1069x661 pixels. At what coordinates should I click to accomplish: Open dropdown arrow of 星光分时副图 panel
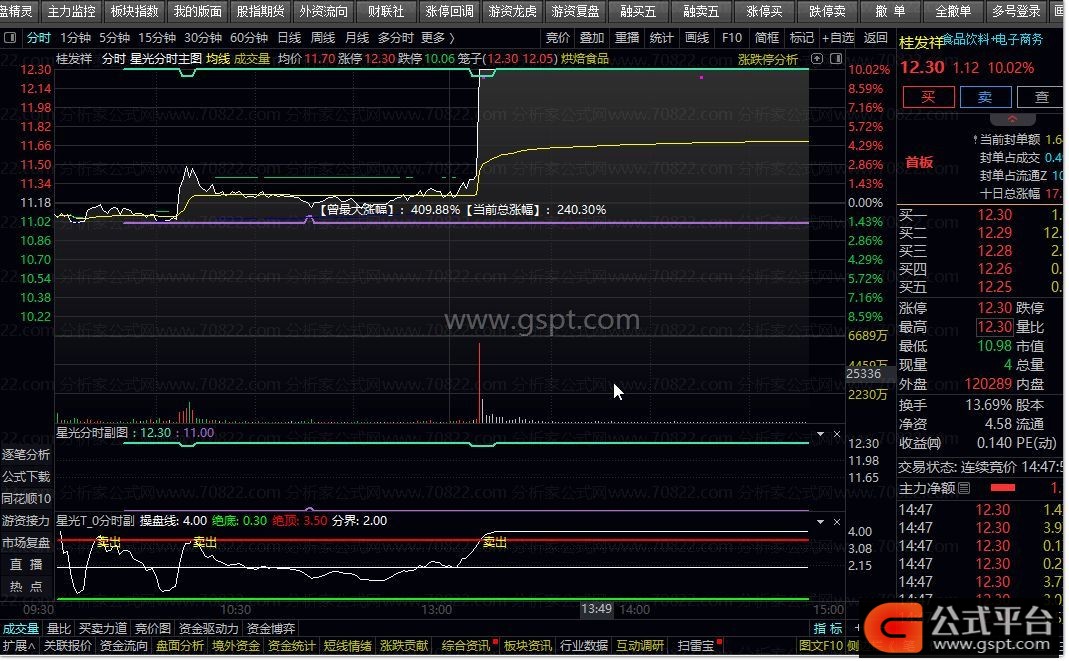point(821,434)
